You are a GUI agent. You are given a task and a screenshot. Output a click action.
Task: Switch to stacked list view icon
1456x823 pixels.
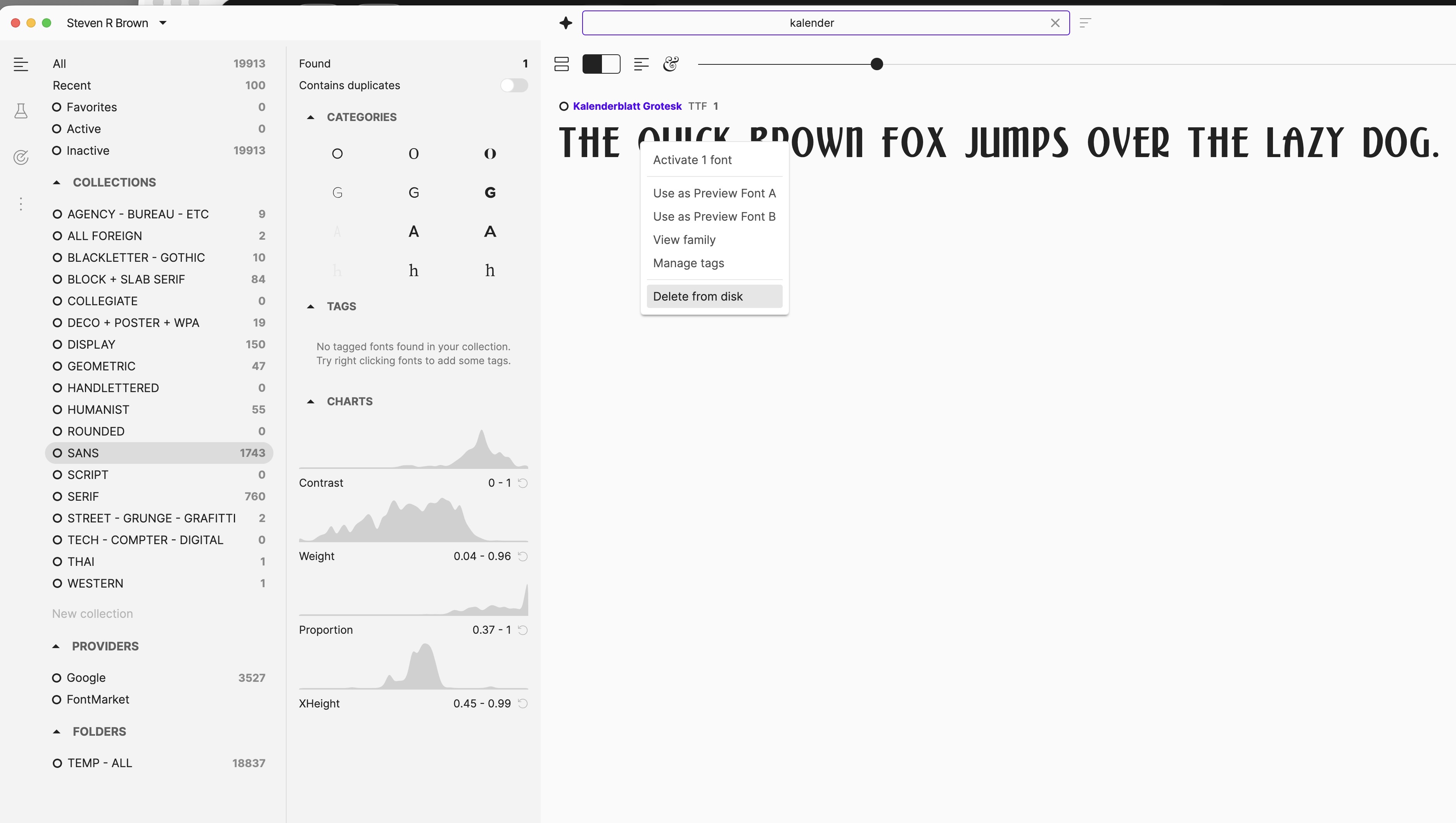tap(561, 64)
